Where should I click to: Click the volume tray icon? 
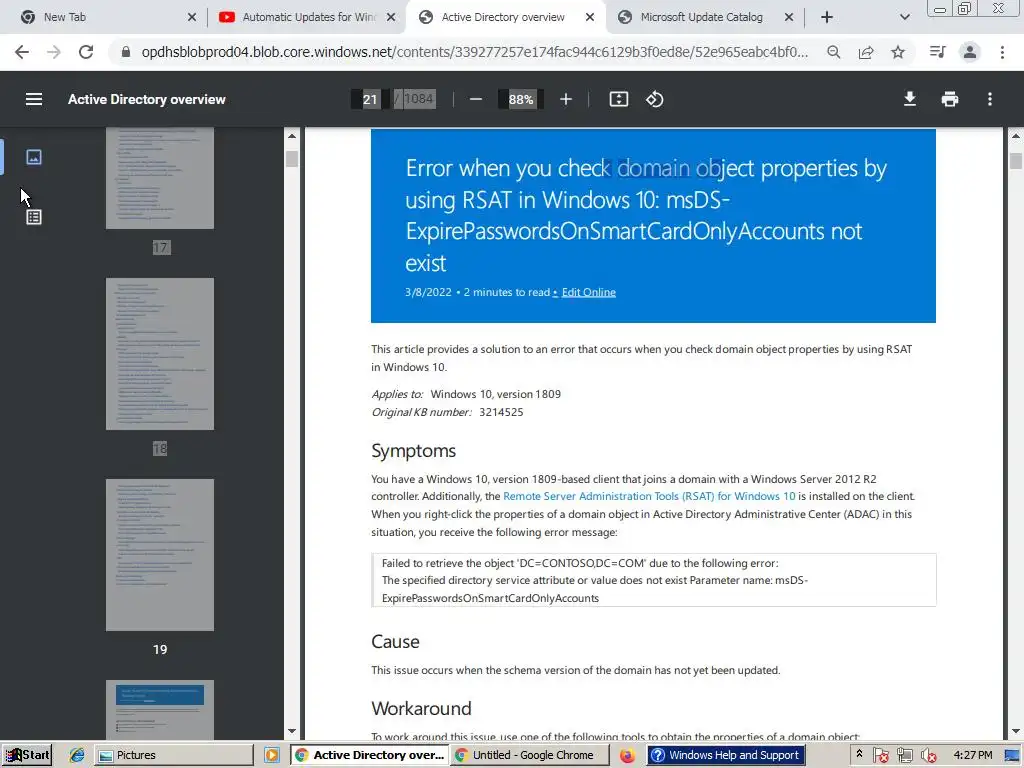coord(928,756)
